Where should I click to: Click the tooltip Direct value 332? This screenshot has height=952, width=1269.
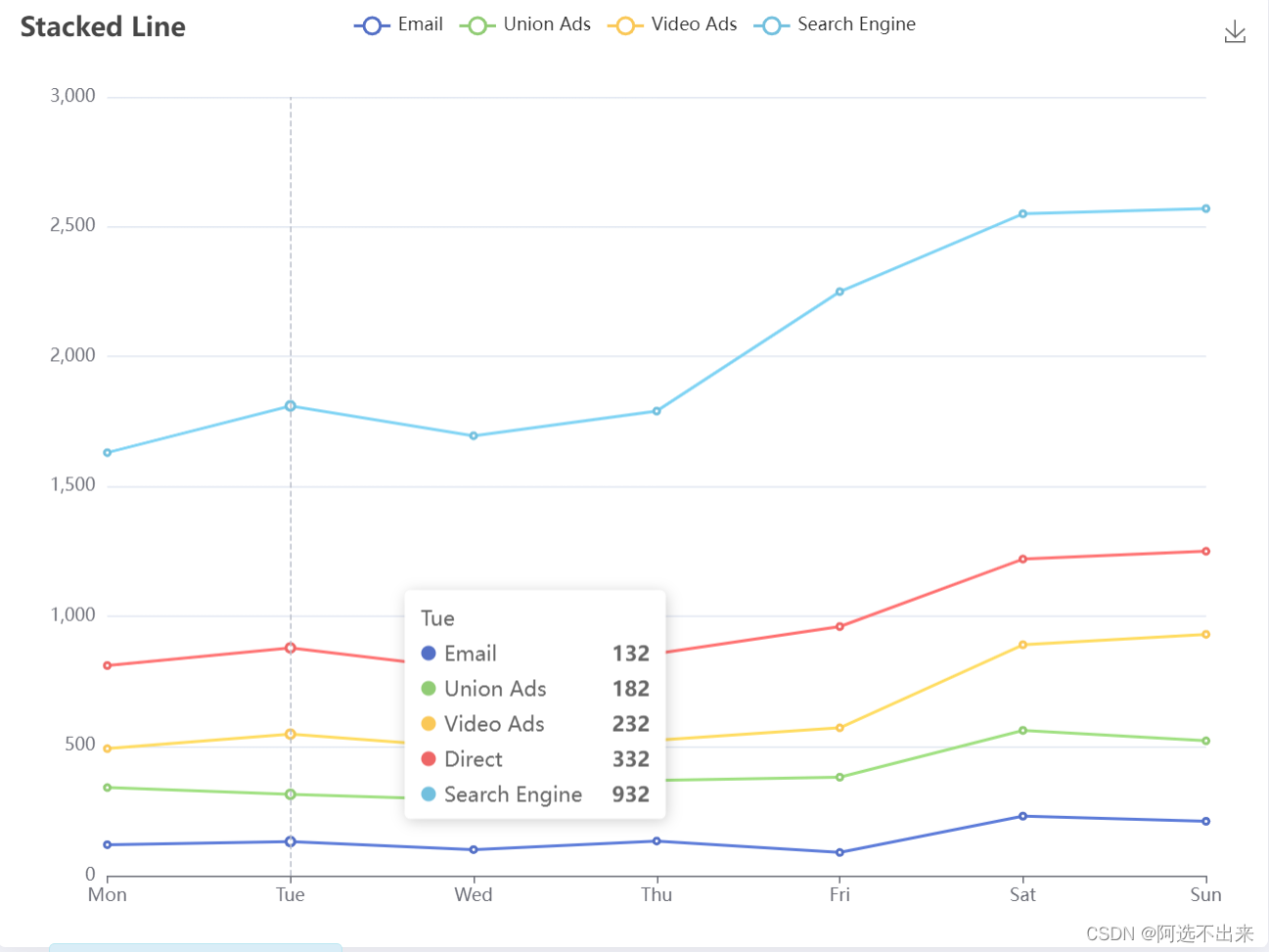point(631,759)
